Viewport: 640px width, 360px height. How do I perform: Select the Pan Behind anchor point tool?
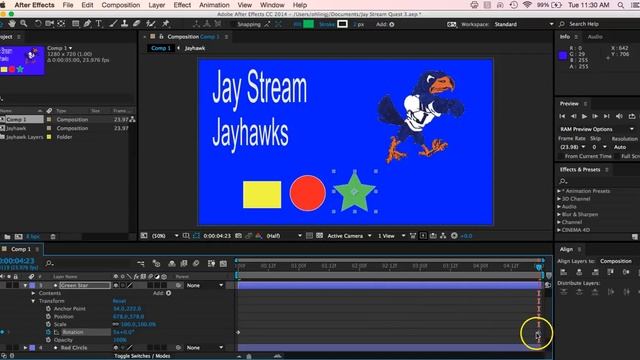[61, 24]
